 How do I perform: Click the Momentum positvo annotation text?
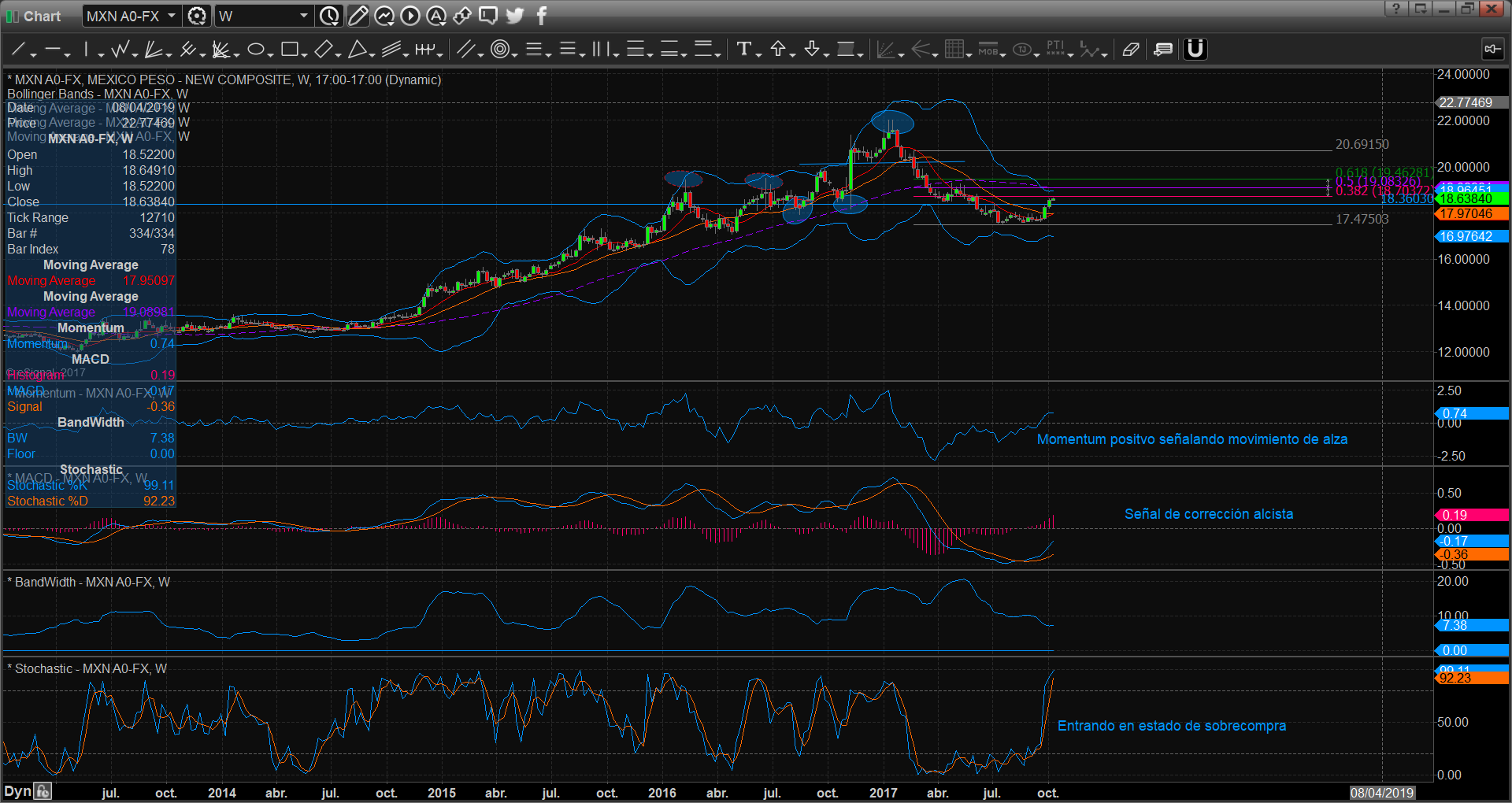pos(1191,439)
